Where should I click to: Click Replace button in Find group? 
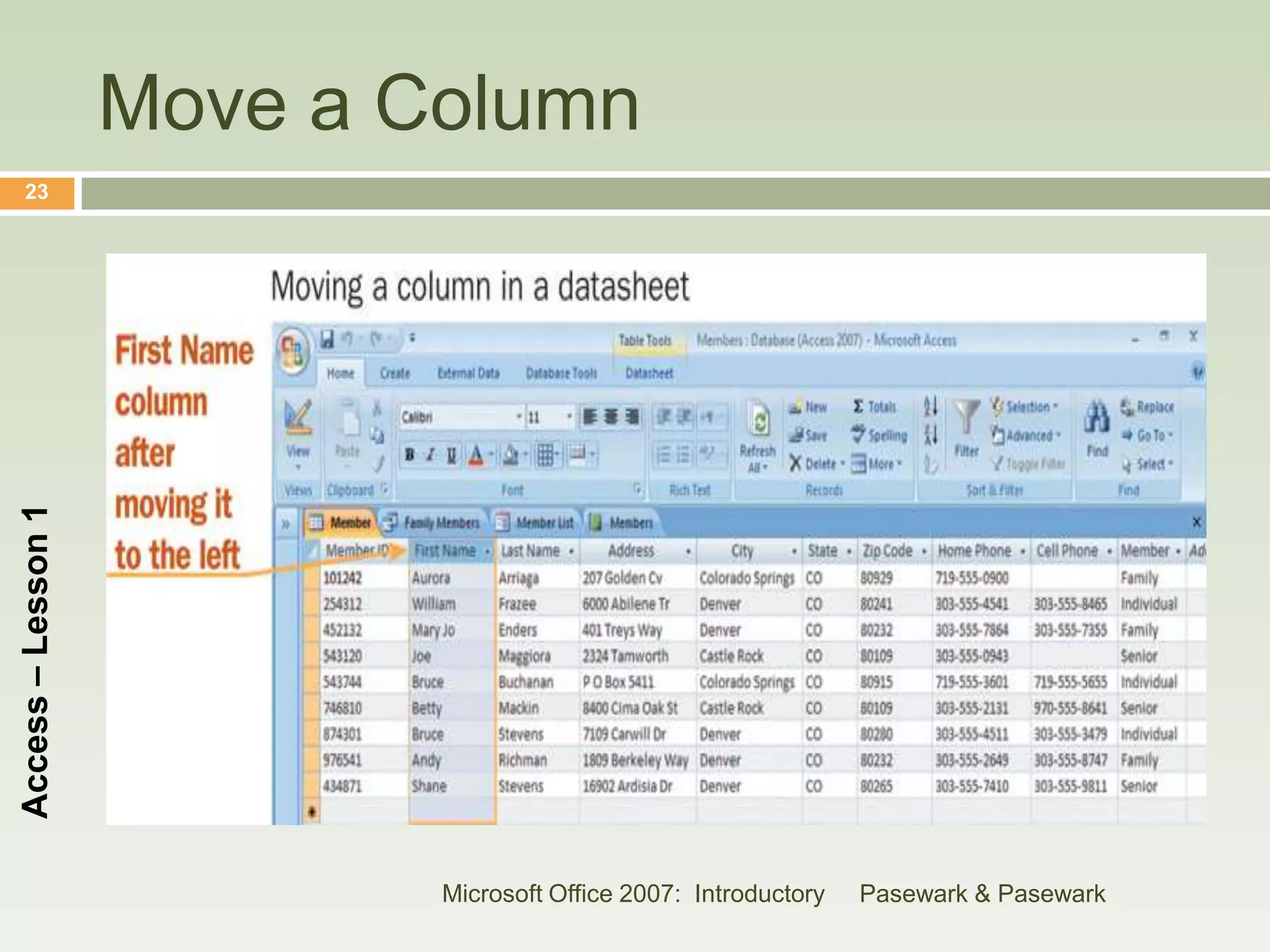click(1147, 407)
